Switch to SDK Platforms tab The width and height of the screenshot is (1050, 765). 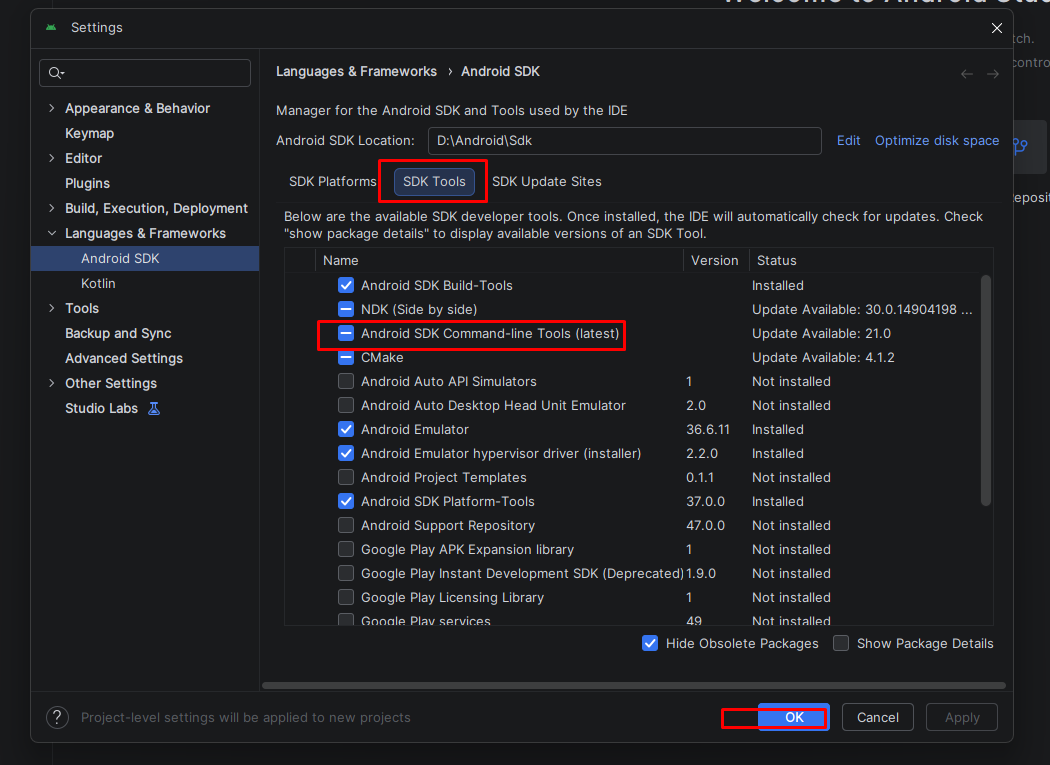[333, 182]
